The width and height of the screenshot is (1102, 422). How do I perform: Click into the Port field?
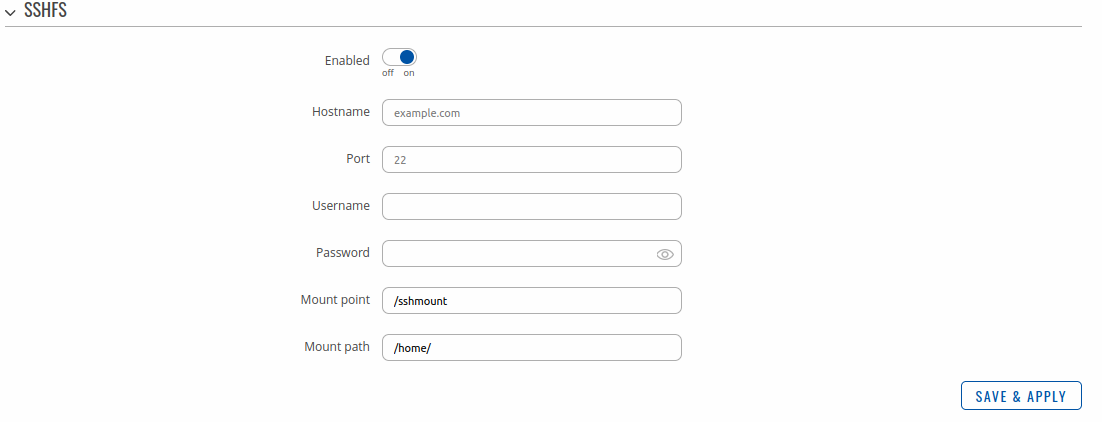point(531,160)
